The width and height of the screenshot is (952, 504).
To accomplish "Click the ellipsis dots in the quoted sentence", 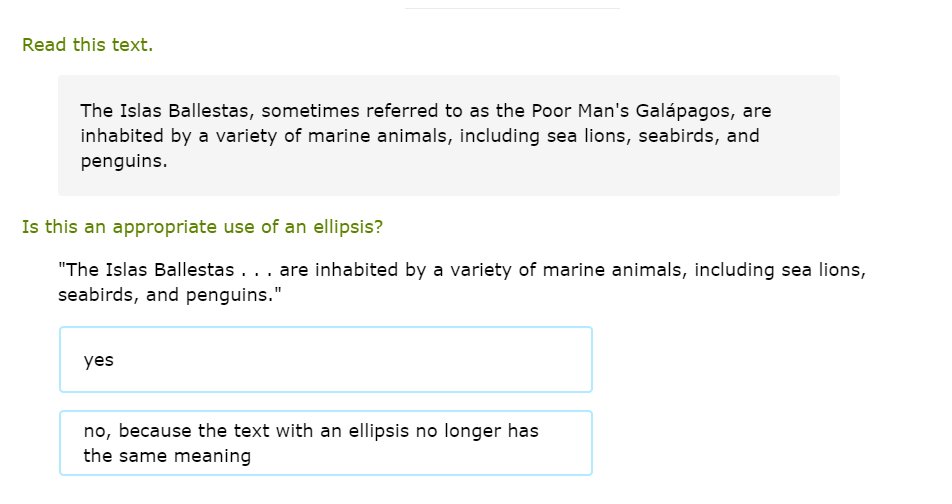I will pyautogui.click(x=255, y=270).
